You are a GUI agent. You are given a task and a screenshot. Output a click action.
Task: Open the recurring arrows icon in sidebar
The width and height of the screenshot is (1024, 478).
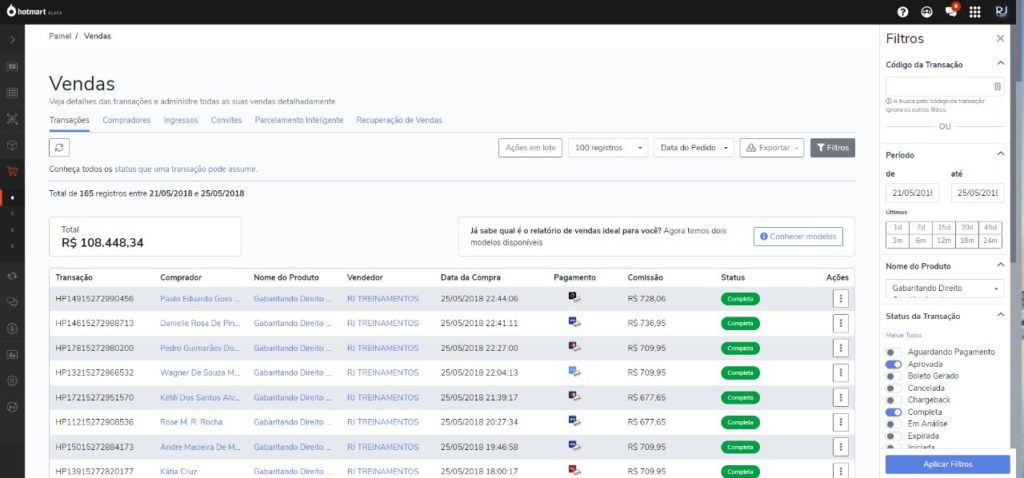coord(12,276)
